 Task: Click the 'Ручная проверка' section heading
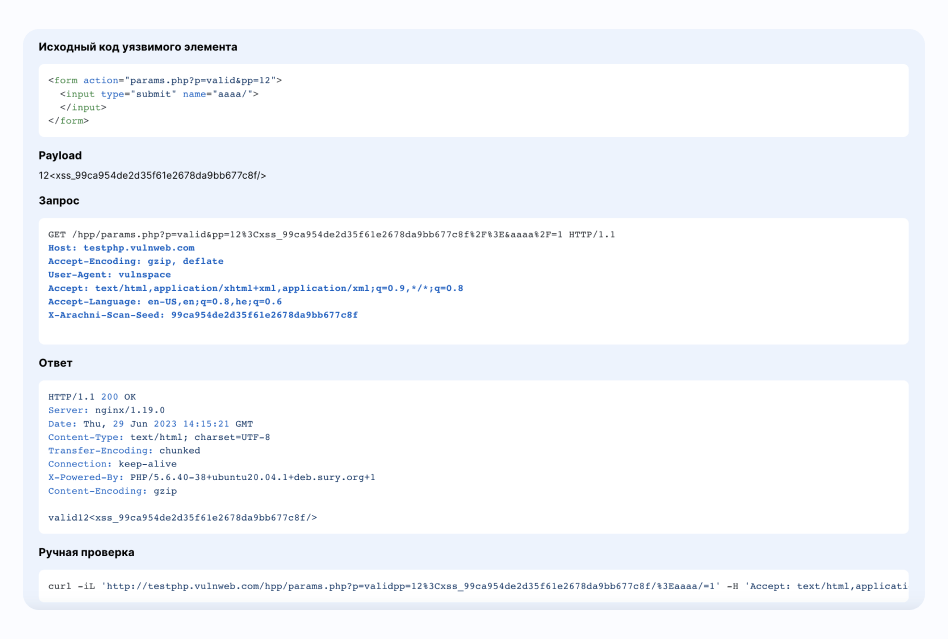pyautogui.click(x=86, y=552)
